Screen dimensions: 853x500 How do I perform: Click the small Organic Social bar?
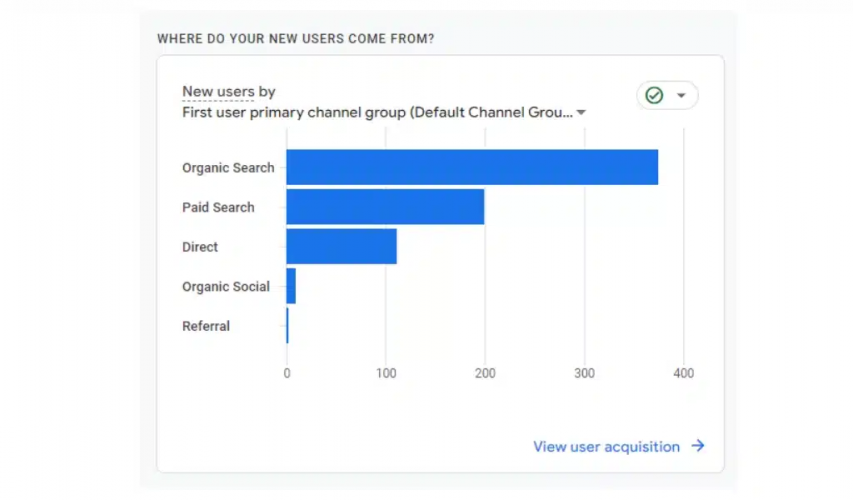pos(291,286)
